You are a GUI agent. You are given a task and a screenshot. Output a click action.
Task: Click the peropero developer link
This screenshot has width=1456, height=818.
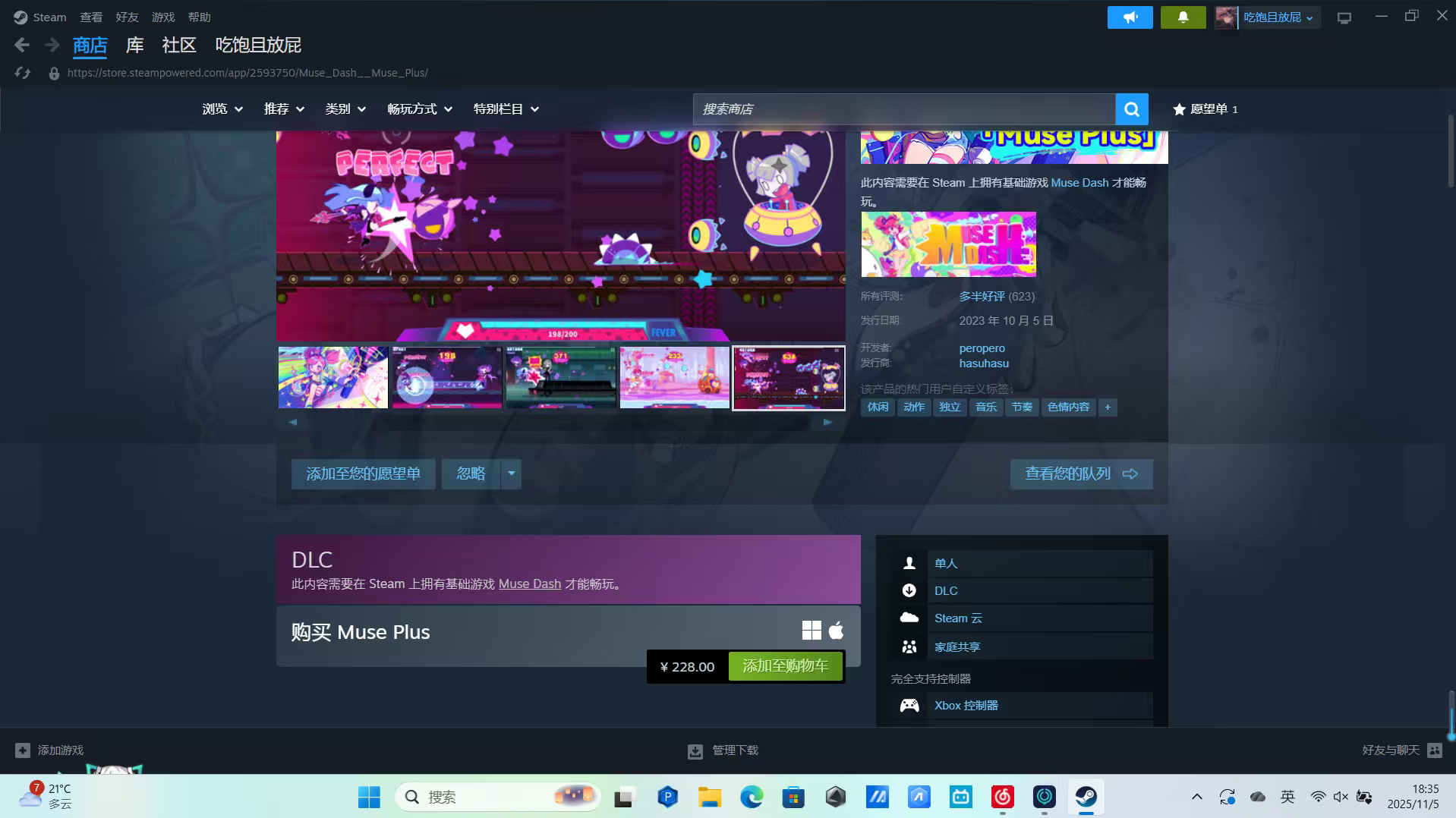click(x=982, y=348)
